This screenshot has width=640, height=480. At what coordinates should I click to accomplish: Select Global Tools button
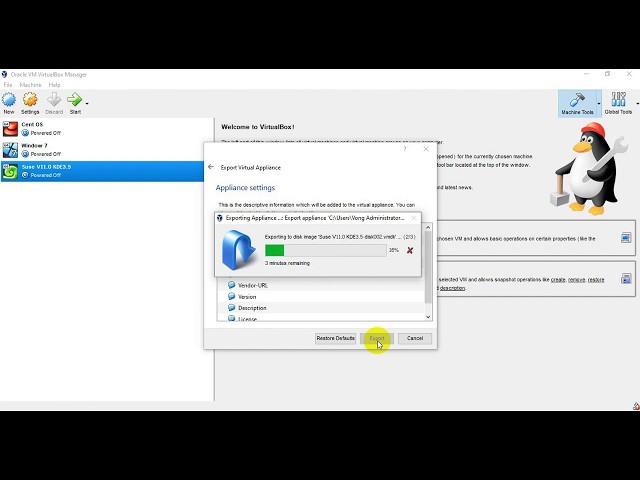pos(618,103)
